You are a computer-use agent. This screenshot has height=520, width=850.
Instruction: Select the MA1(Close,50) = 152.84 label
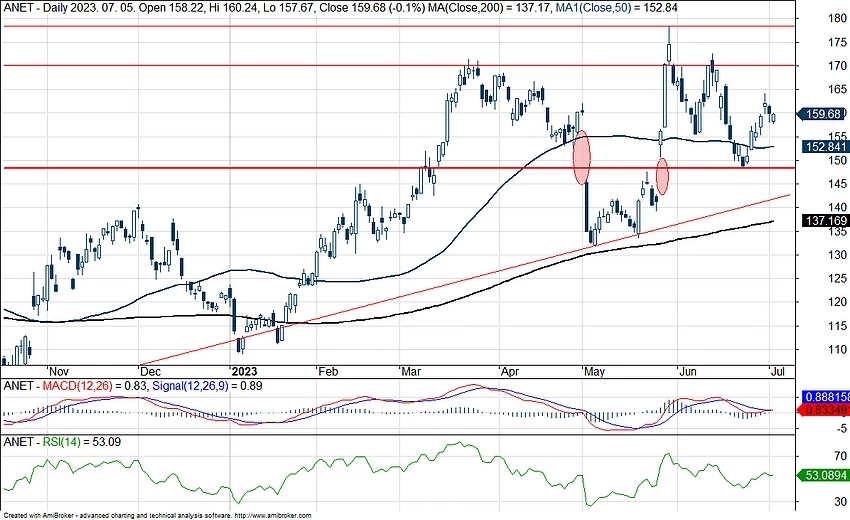pyautogui.click(x=616, y=8)
